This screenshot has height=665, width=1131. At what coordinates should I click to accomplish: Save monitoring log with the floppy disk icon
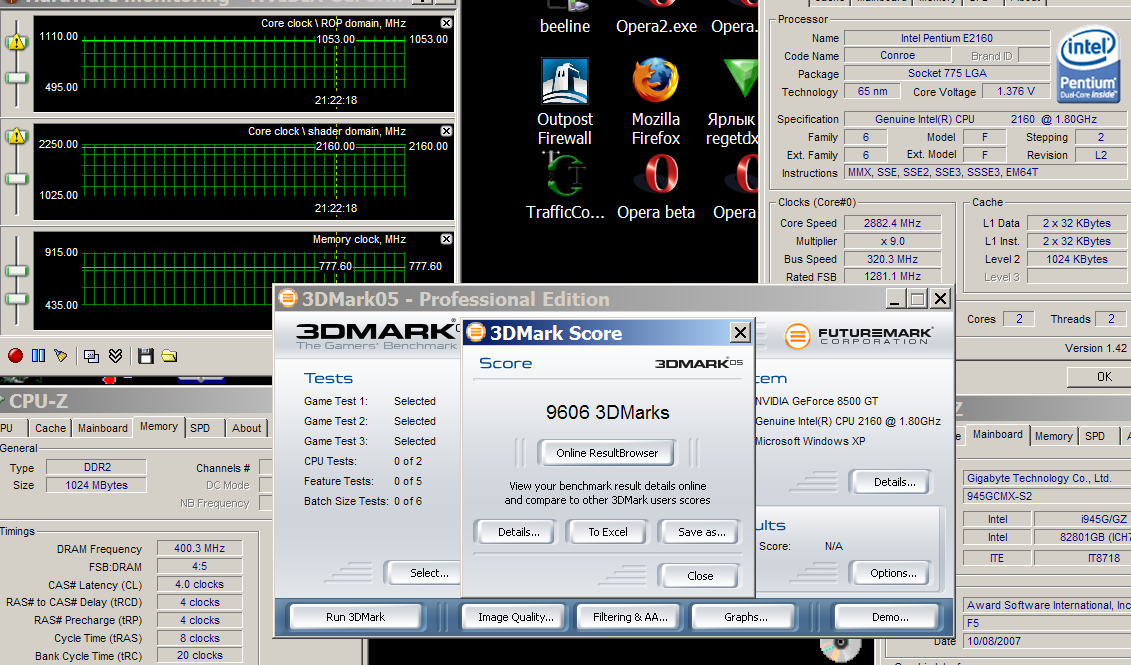tap(146, 356)
